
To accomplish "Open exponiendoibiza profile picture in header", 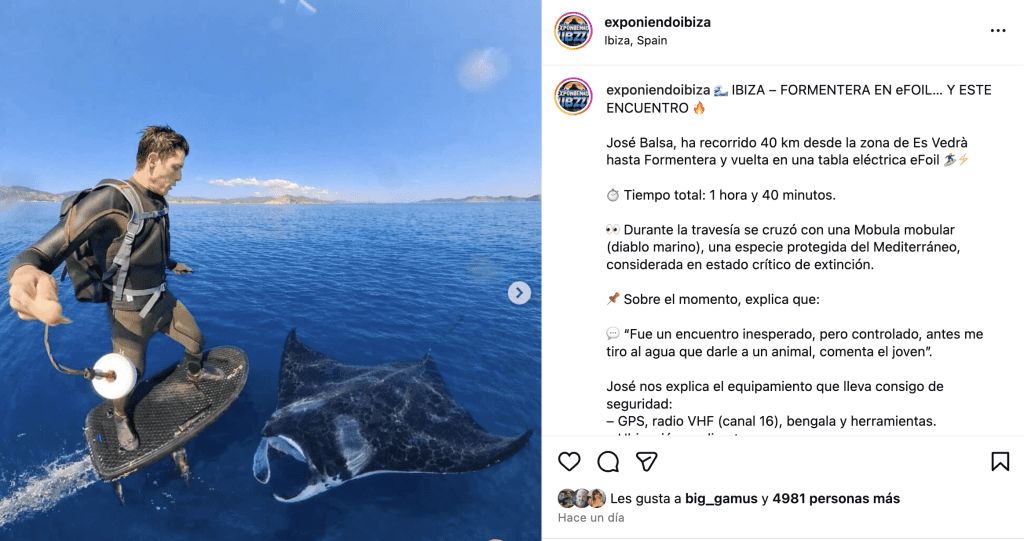I will 573,31.
